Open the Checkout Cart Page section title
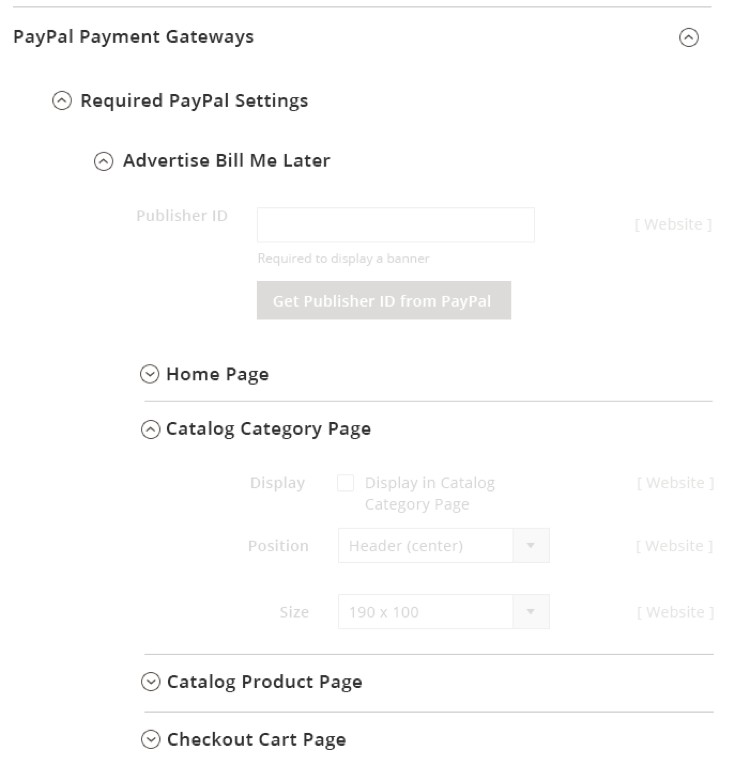Viewport: 750px width, 766px height. point(256,741)
